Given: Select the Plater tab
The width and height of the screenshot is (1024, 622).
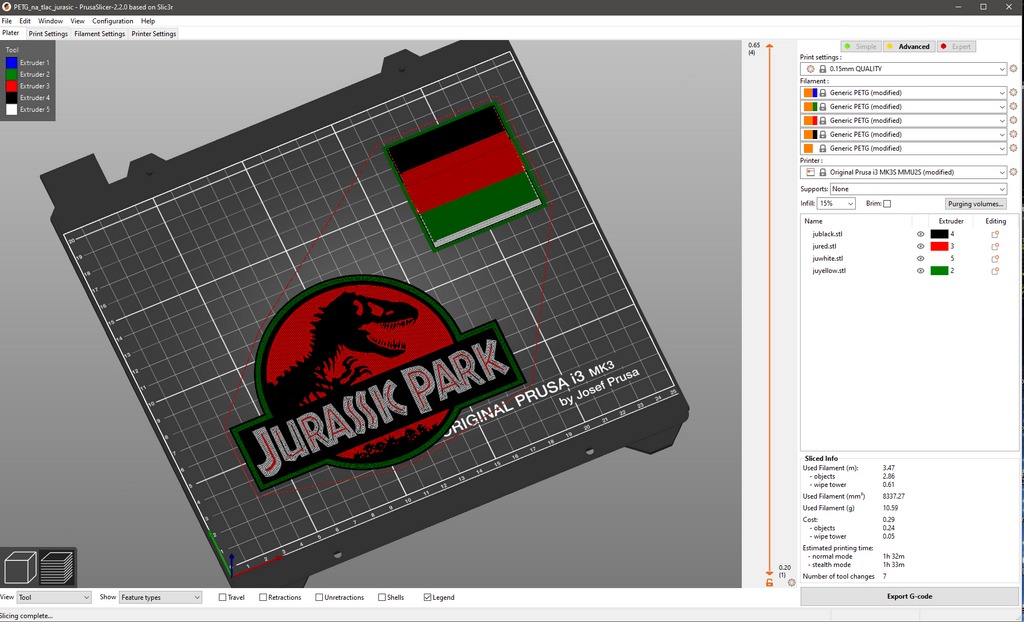Looking at the screenshot, I should point(11,33).
